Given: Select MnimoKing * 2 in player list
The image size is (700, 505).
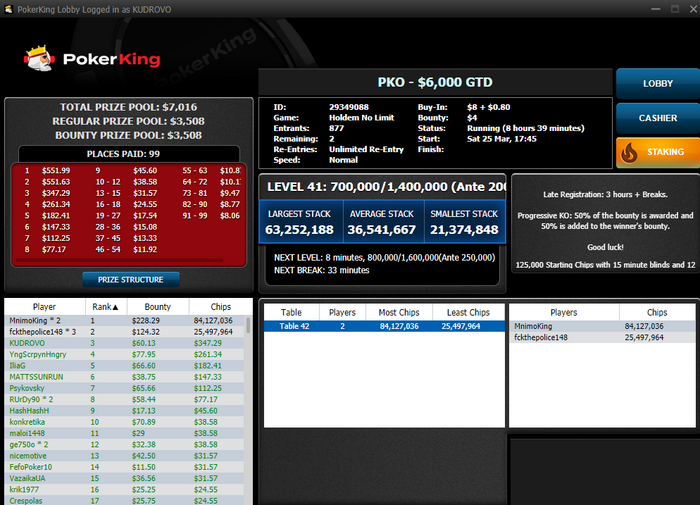Looking at the screenshot, I should point(124,321).
